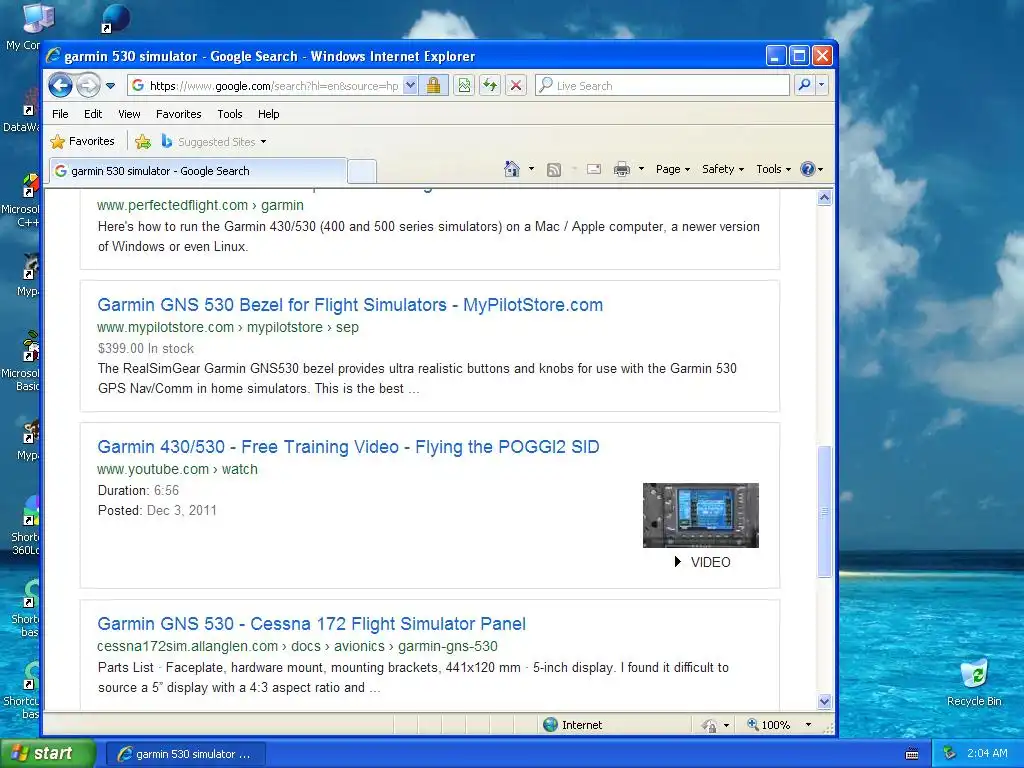Viewport: 1024px width, 768px height.
Task: Click the Home icon in command bar
Action: (x=512, y=169)
